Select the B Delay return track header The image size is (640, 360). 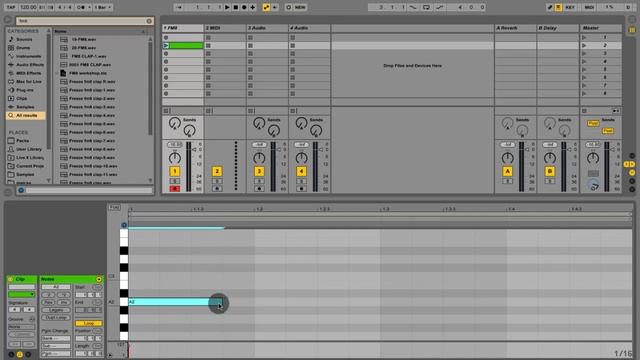[x=558, y=28]
